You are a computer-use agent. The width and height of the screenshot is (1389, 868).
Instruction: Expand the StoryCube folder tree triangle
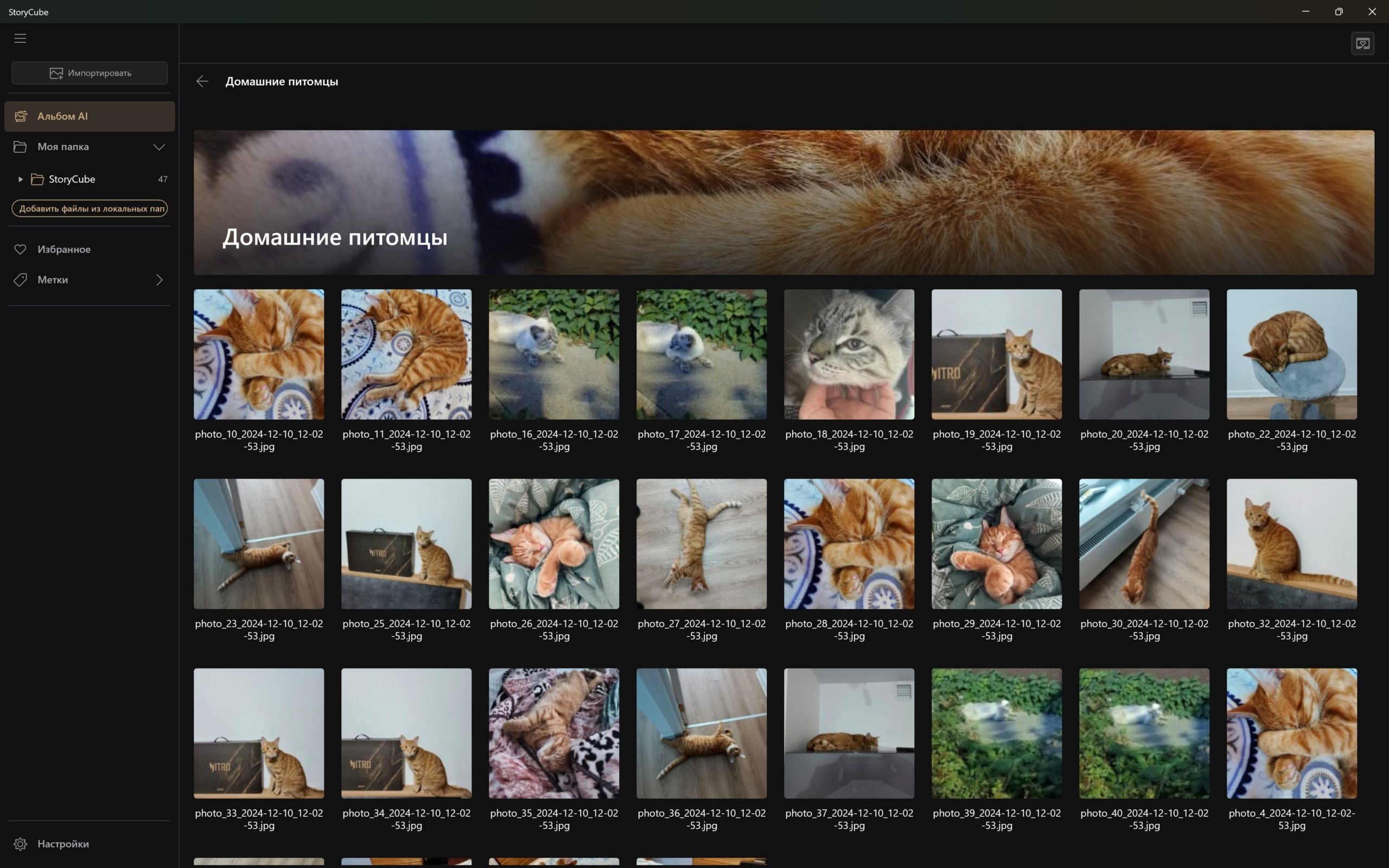click(21, 179)
